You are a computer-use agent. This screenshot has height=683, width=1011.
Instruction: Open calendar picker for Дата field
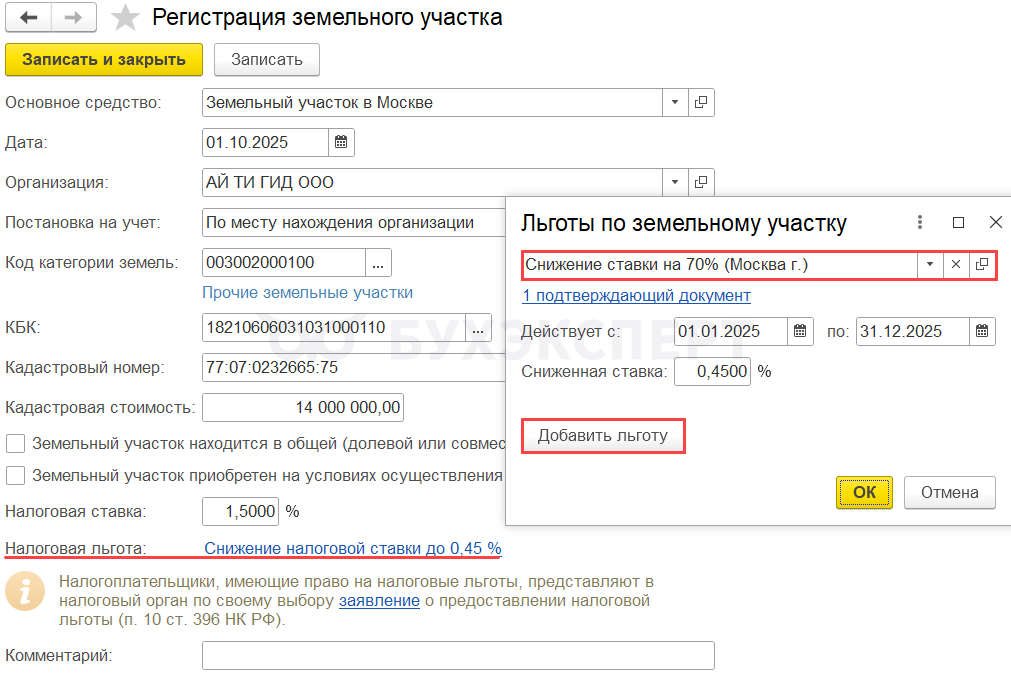click(341, 142)
